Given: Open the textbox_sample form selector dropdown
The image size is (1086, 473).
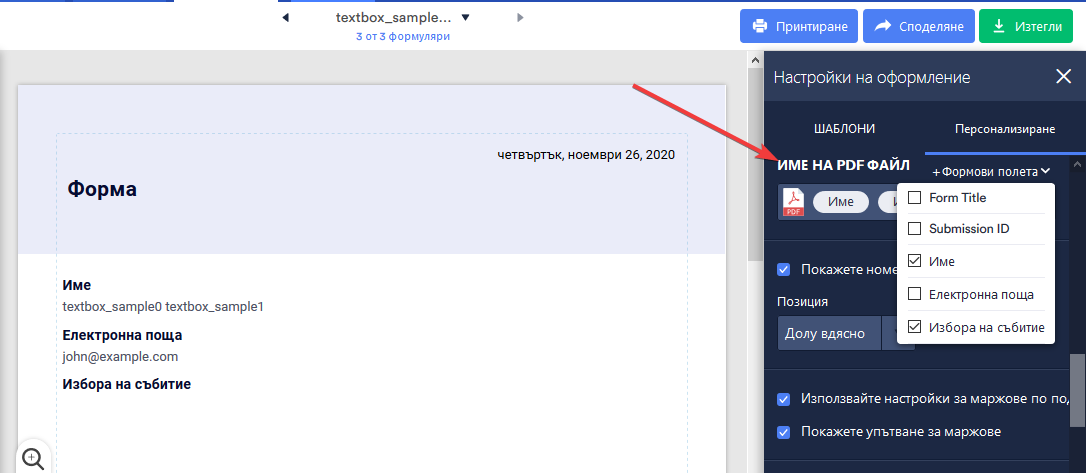Looking at the screenshot, I should [465, 18].
